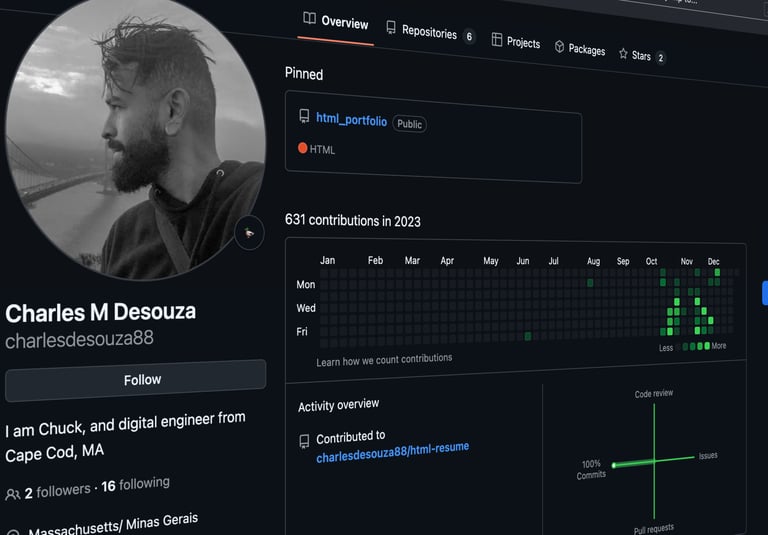
Task: Click the charlesdesouza88 username
Action: (79, 339)
